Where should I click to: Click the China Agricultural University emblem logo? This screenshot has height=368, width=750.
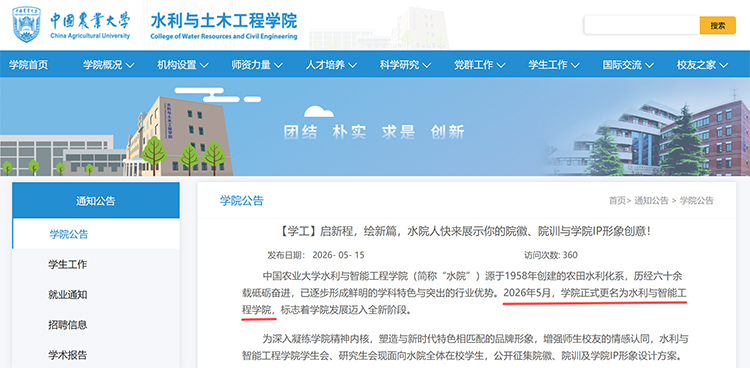click(x=27, y=24)
